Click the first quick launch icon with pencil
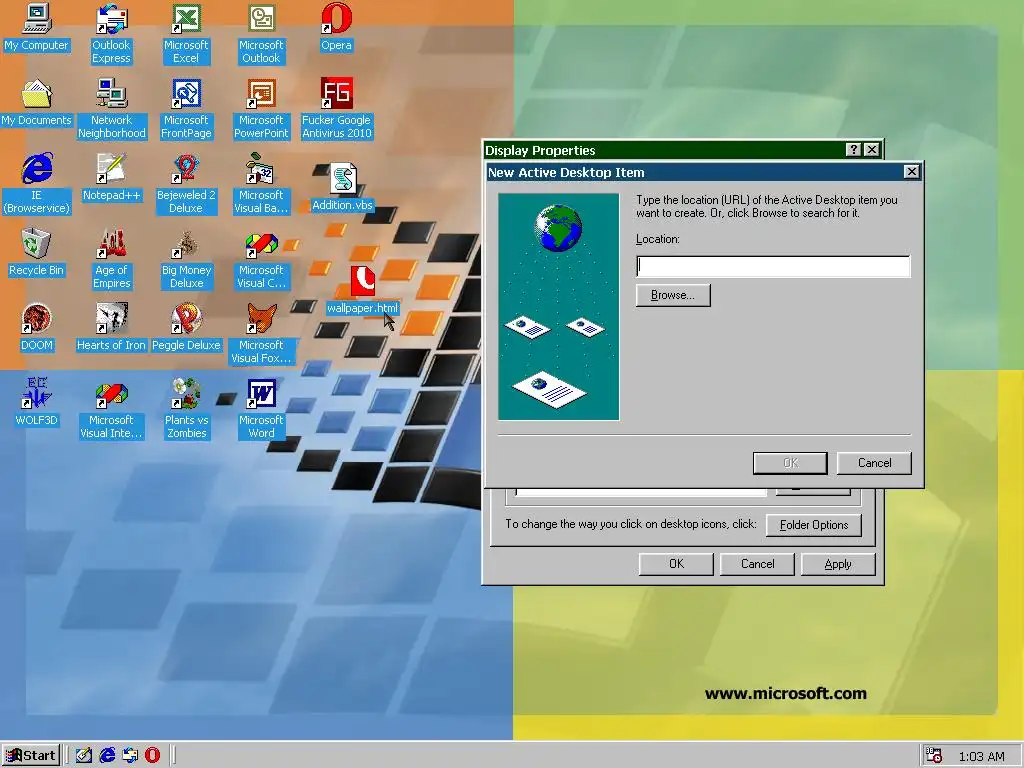The image size is (1024, 768). click(x=84, y=756)
